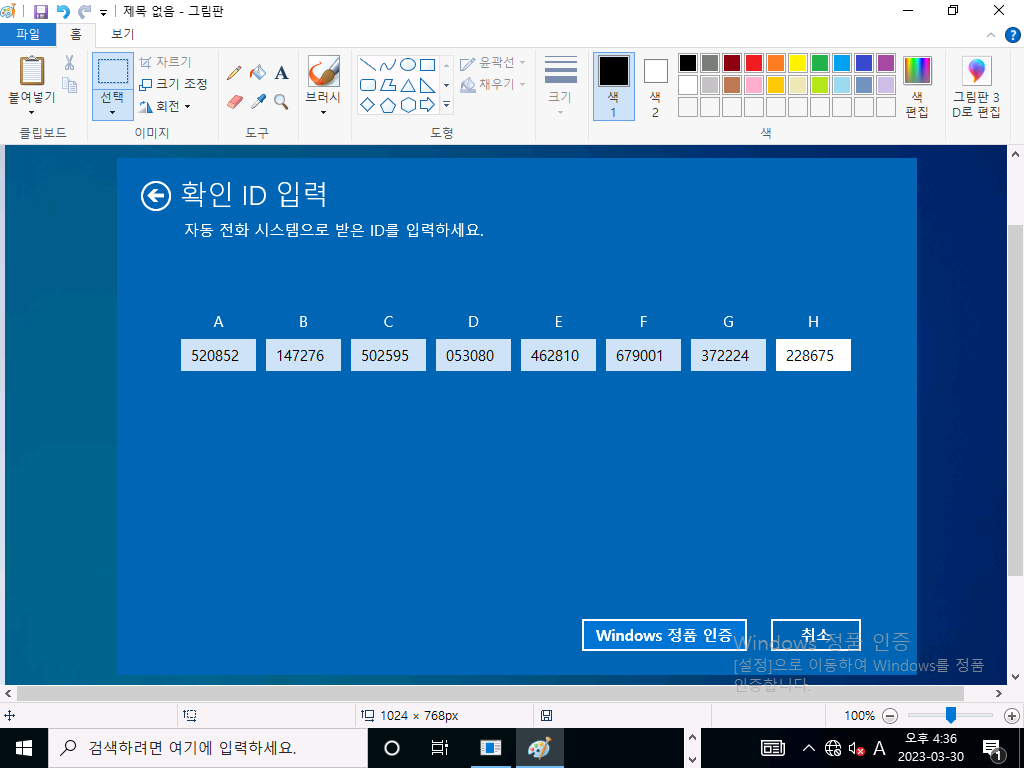Choose the Right arrow shape
The height and width of the screenshot is (768, 1024).
coord(428,105)
